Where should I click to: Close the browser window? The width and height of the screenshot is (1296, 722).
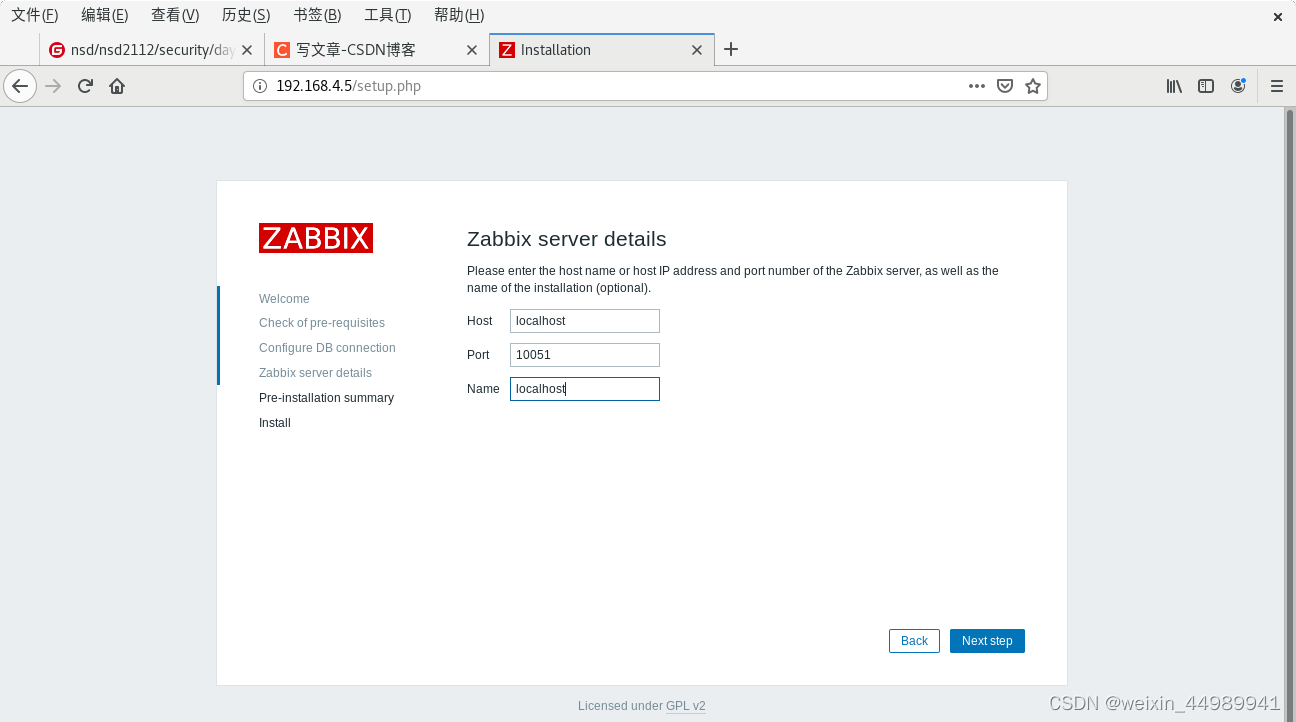point(1277,16)
